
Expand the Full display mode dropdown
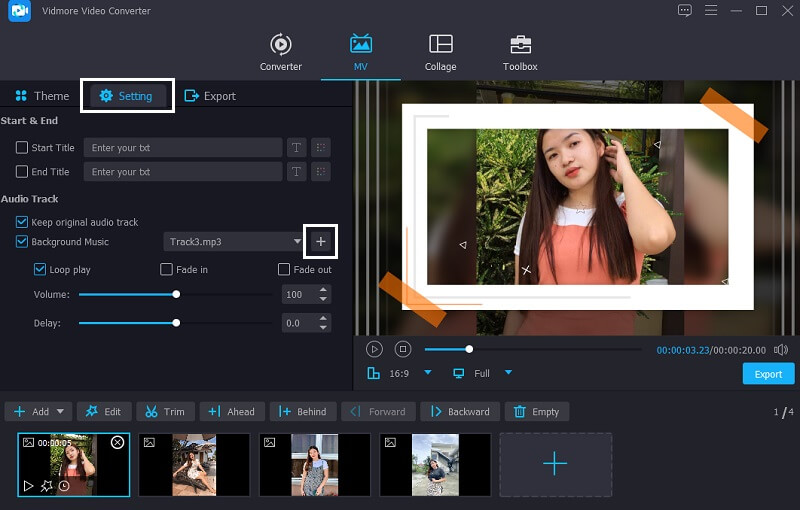(508, 373)
